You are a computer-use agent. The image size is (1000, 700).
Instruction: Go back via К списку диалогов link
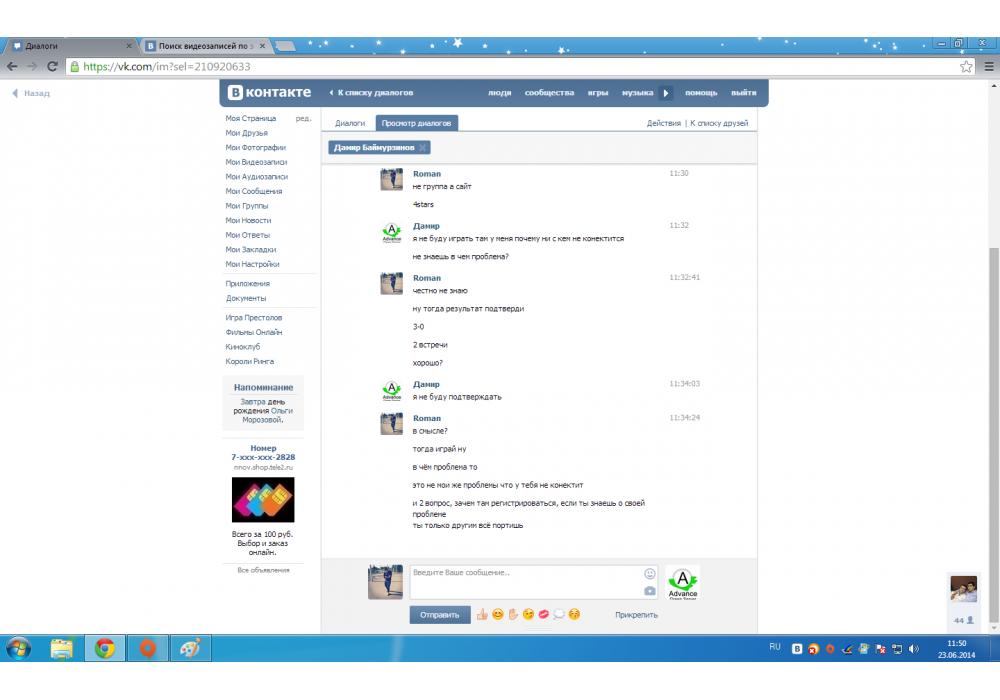(x=371, y=93)
